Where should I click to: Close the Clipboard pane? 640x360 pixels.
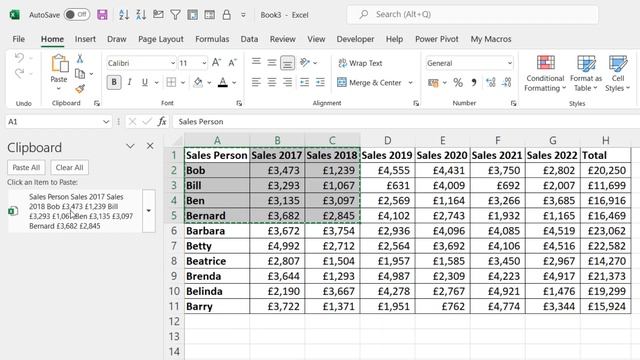150,146
